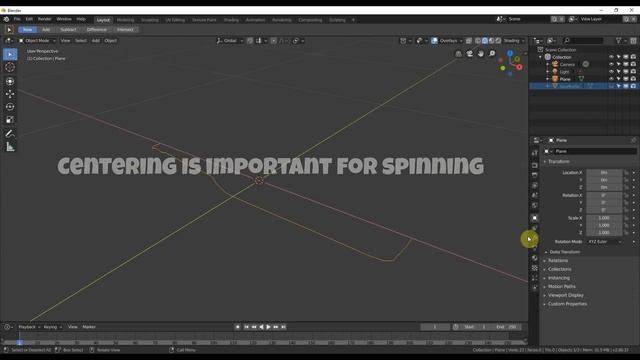Open the Global orientation dropdown
640x360 pixels.
[230, 41]
